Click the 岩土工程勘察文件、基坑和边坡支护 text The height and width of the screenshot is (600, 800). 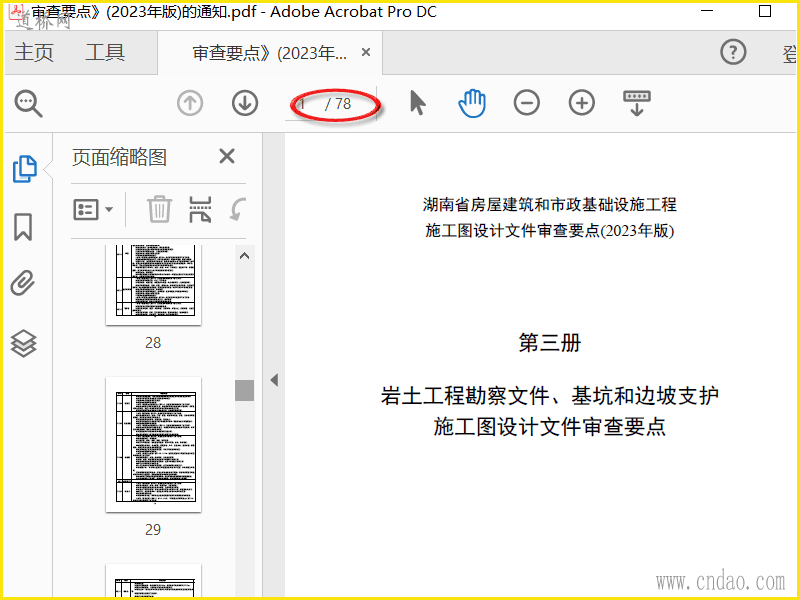pyautogui.click(x=549, y=395)
